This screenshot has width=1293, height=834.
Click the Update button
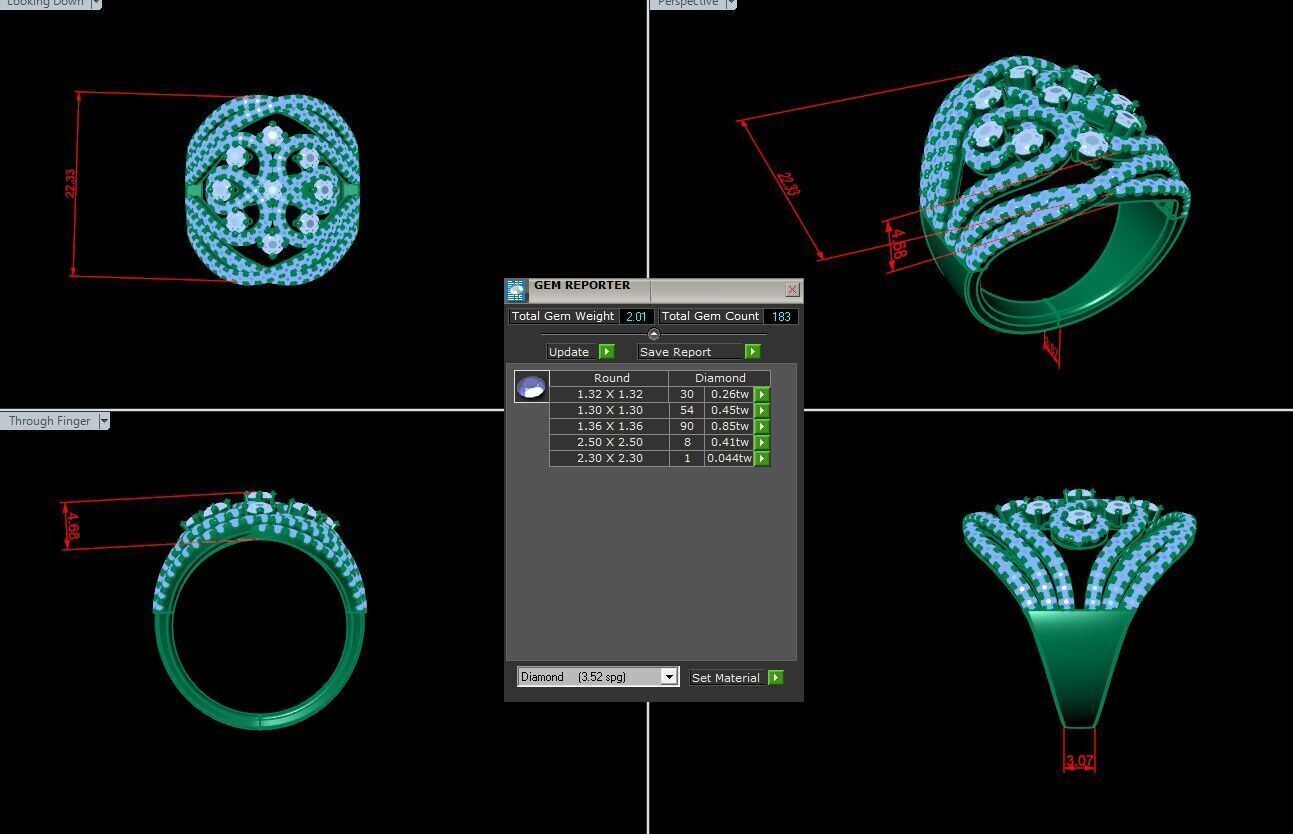click(x=572, y=352)
